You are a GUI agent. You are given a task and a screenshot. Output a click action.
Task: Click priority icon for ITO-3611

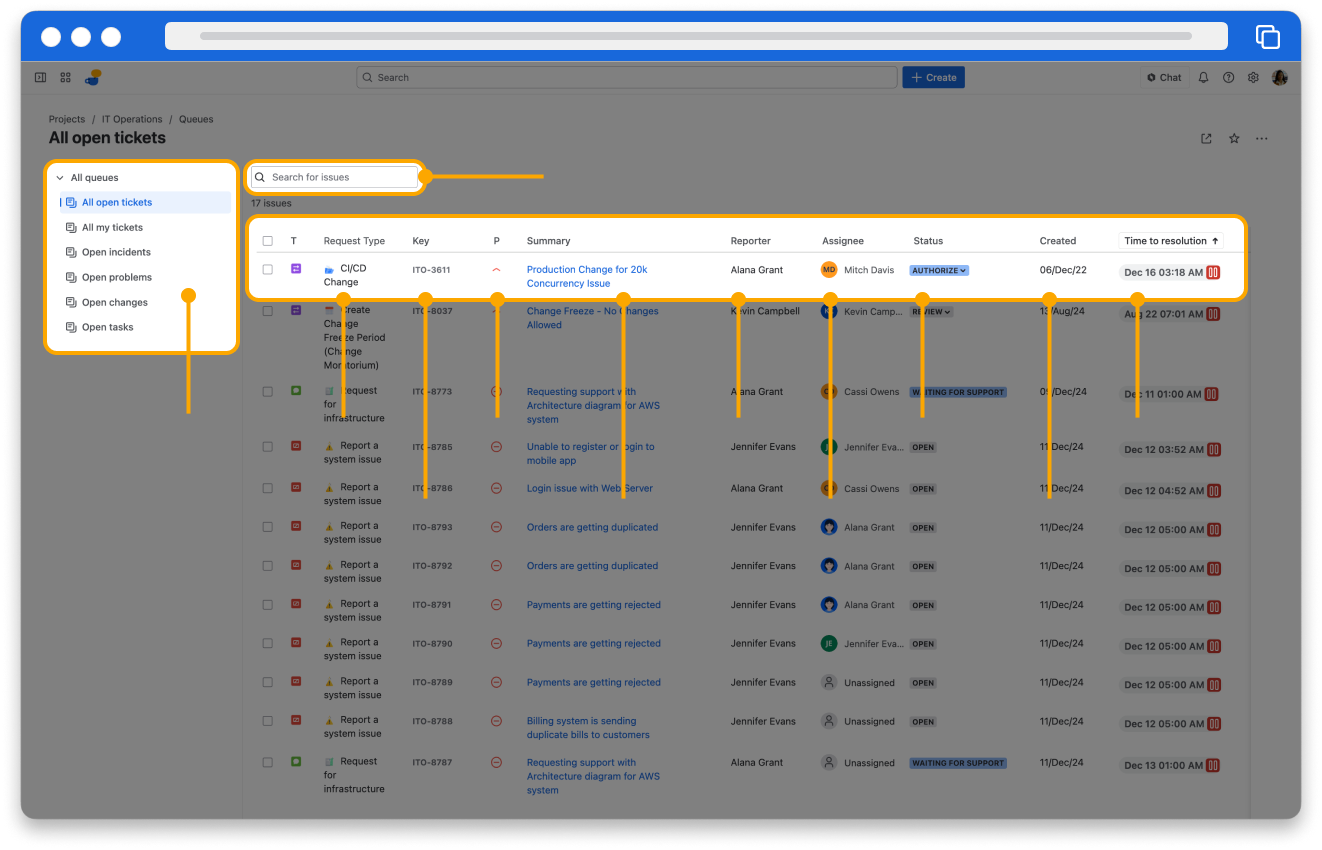coord(496,269)
